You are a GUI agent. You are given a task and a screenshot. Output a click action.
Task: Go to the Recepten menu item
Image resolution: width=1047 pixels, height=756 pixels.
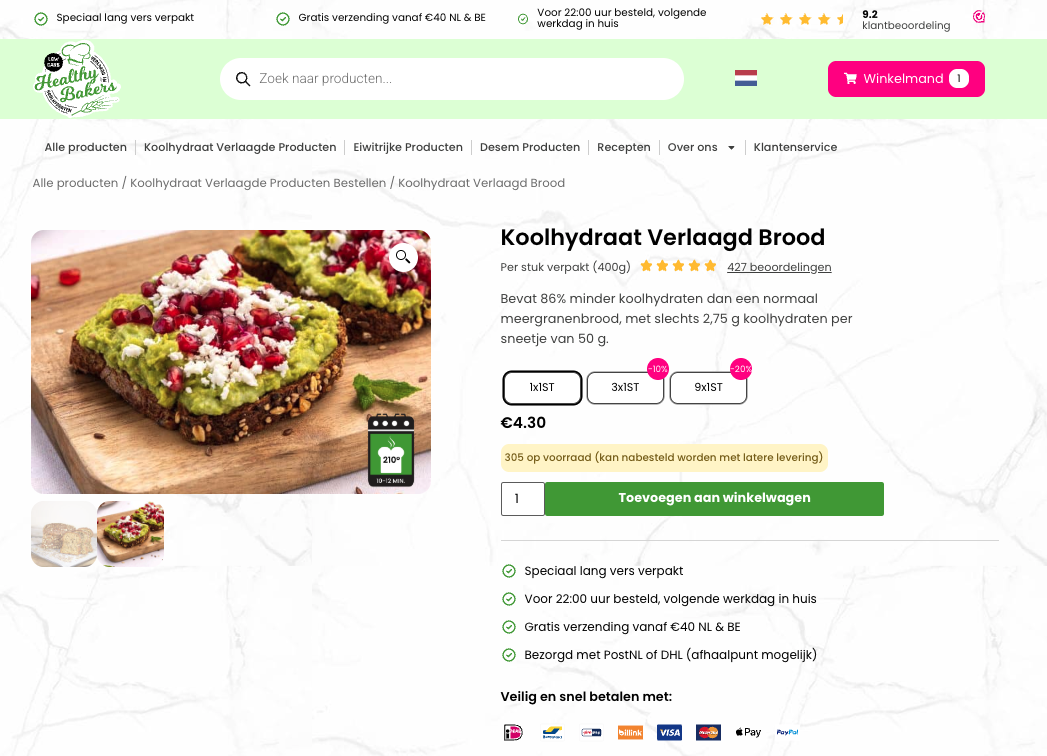coord(624,148)
